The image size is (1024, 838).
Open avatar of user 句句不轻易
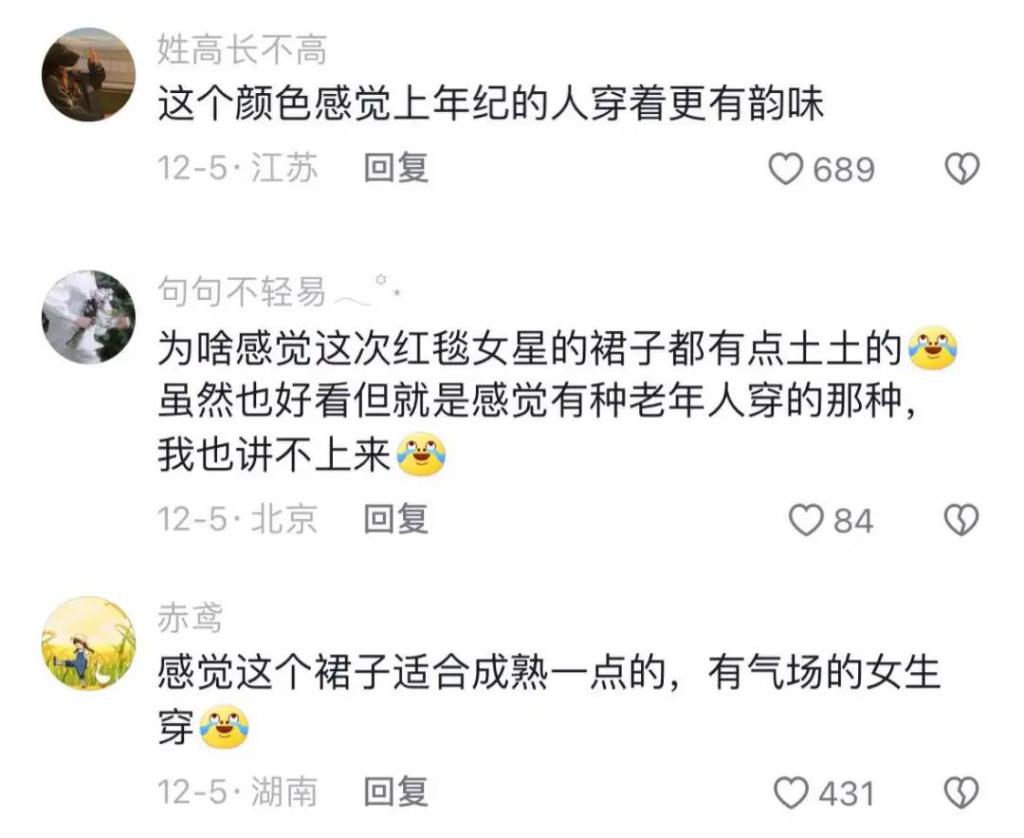[89, 317]
